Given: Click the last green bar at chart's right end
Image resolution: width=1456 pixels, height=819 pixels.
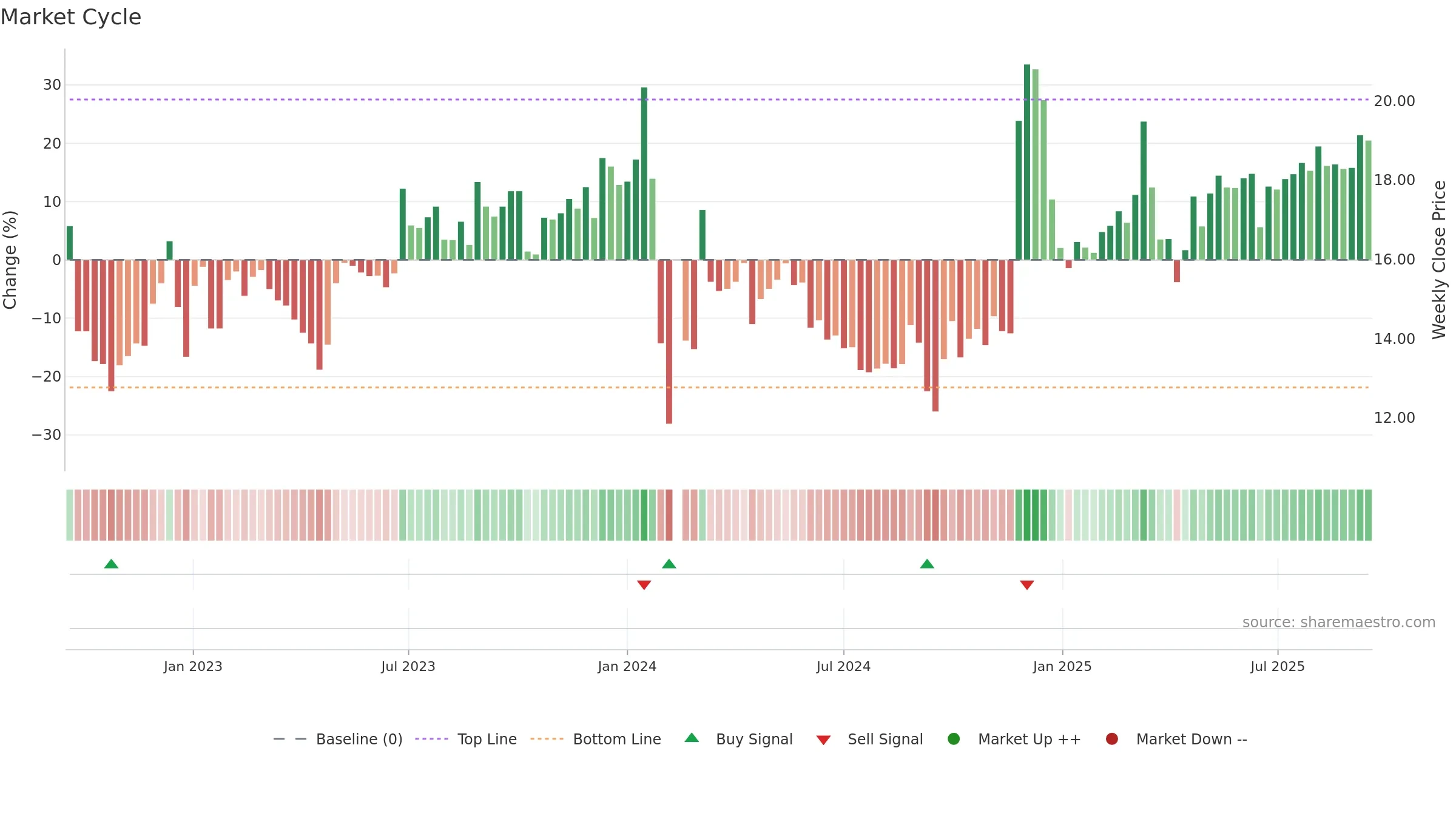Looking at the screenshot, I should pos(1368,200).
